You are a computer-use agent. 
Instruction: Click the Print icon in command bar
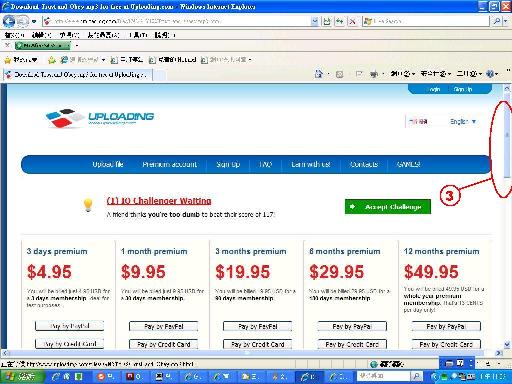(x=374, y=74)
